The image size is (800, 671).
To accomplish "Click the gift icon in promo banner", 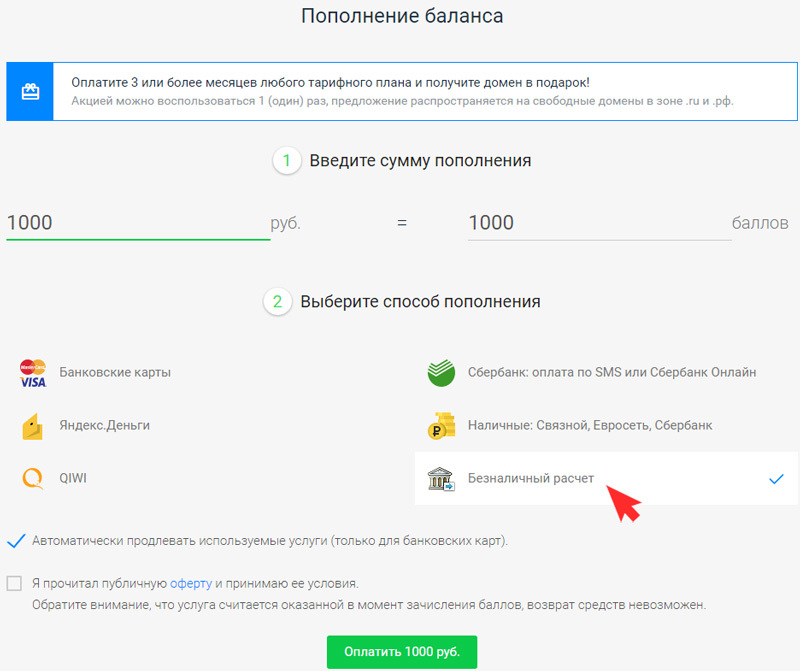I will 30,91.
